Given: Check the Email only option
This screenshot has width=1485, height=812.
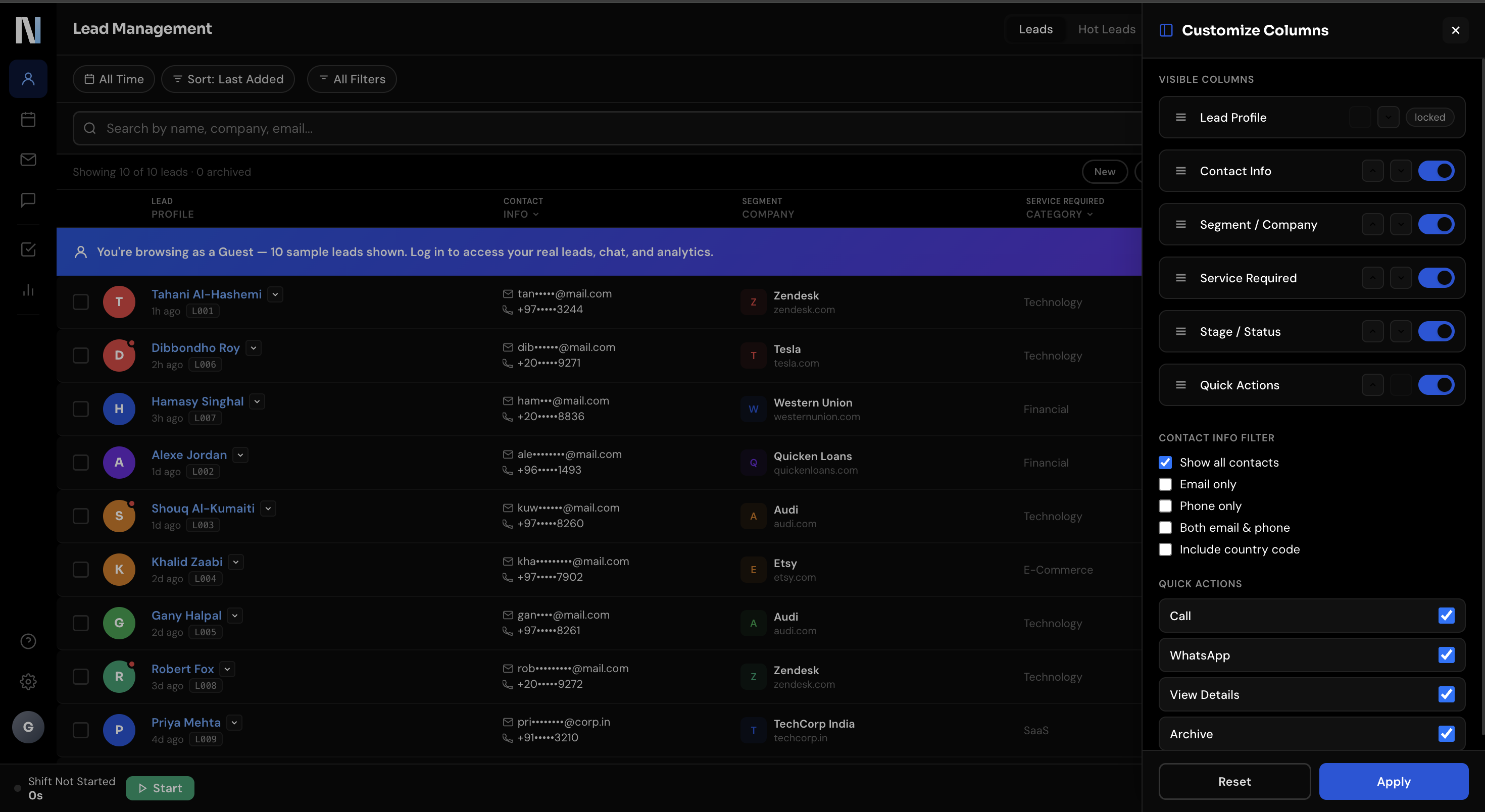Looking at the screenshot, I should point(1165,484).
